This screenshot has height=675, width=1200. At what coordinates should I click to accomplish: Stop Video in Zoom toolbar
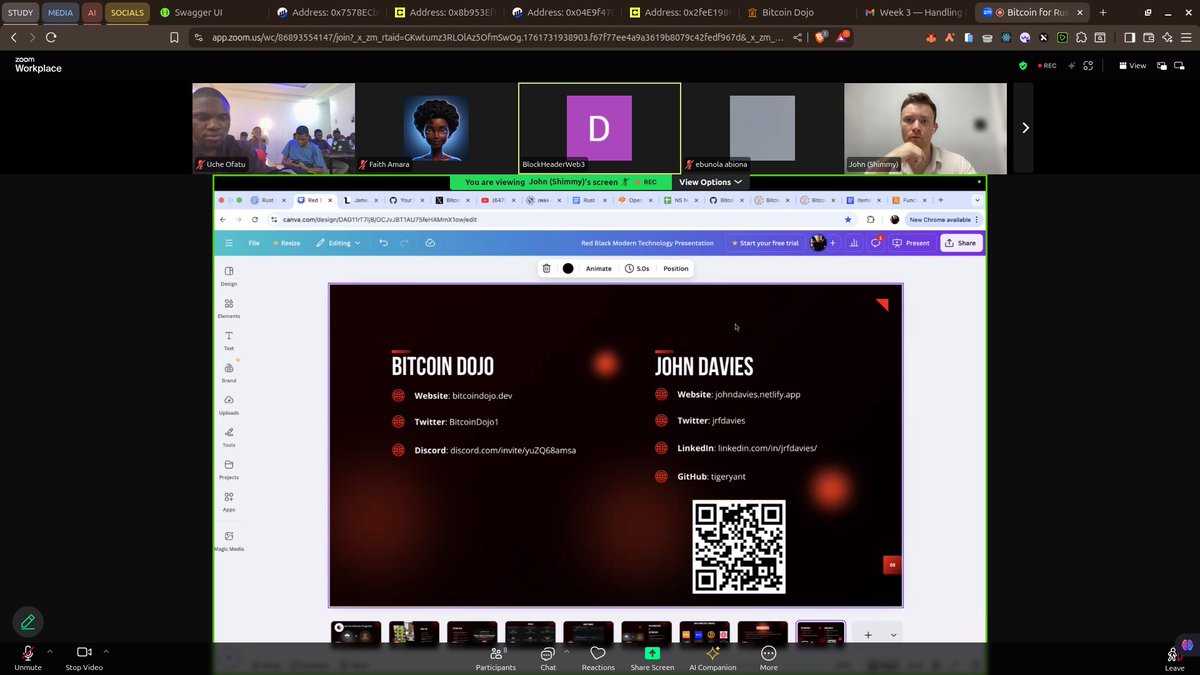(85, 657)
